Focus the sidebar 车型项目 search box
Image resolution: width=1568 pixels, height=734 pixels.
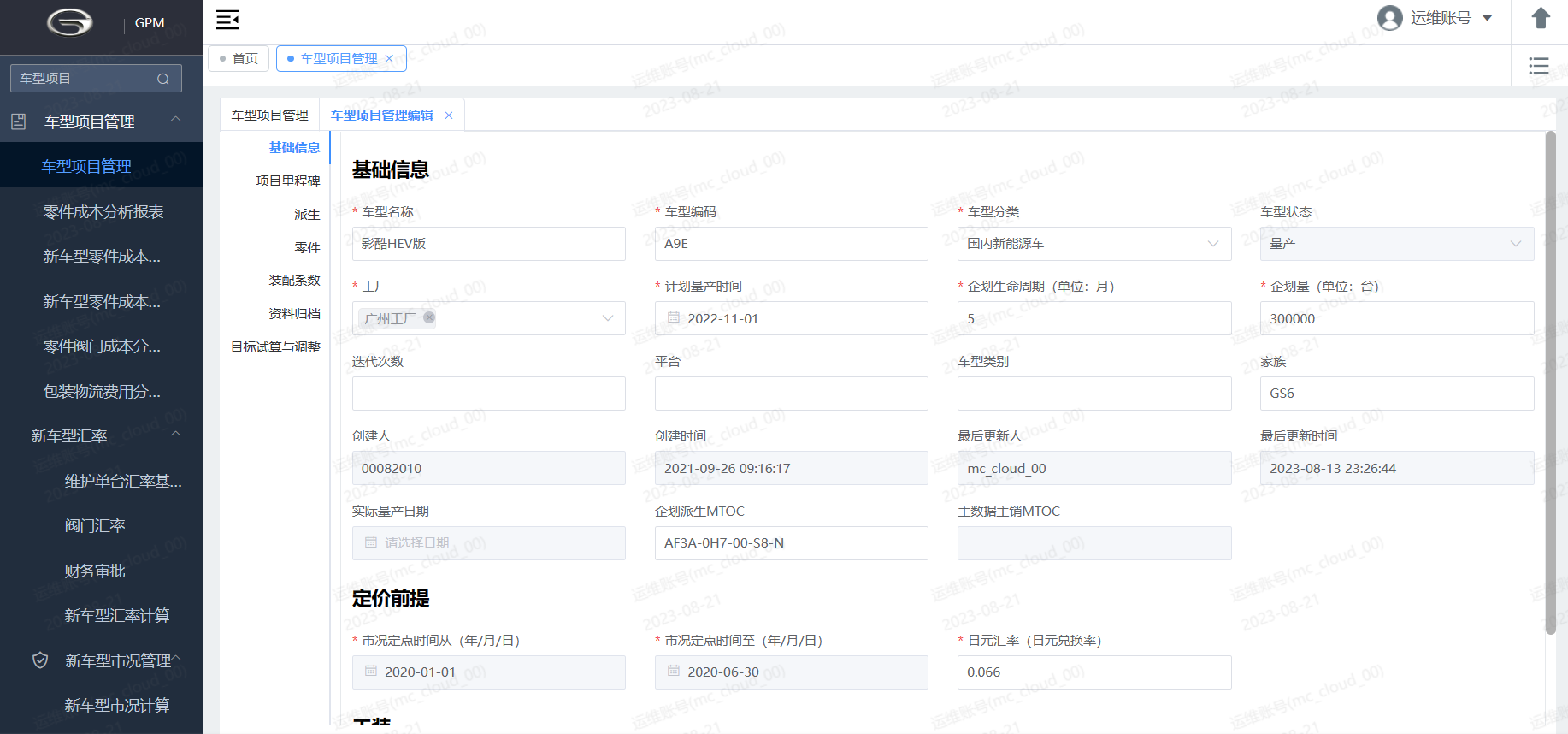[96, 79]
